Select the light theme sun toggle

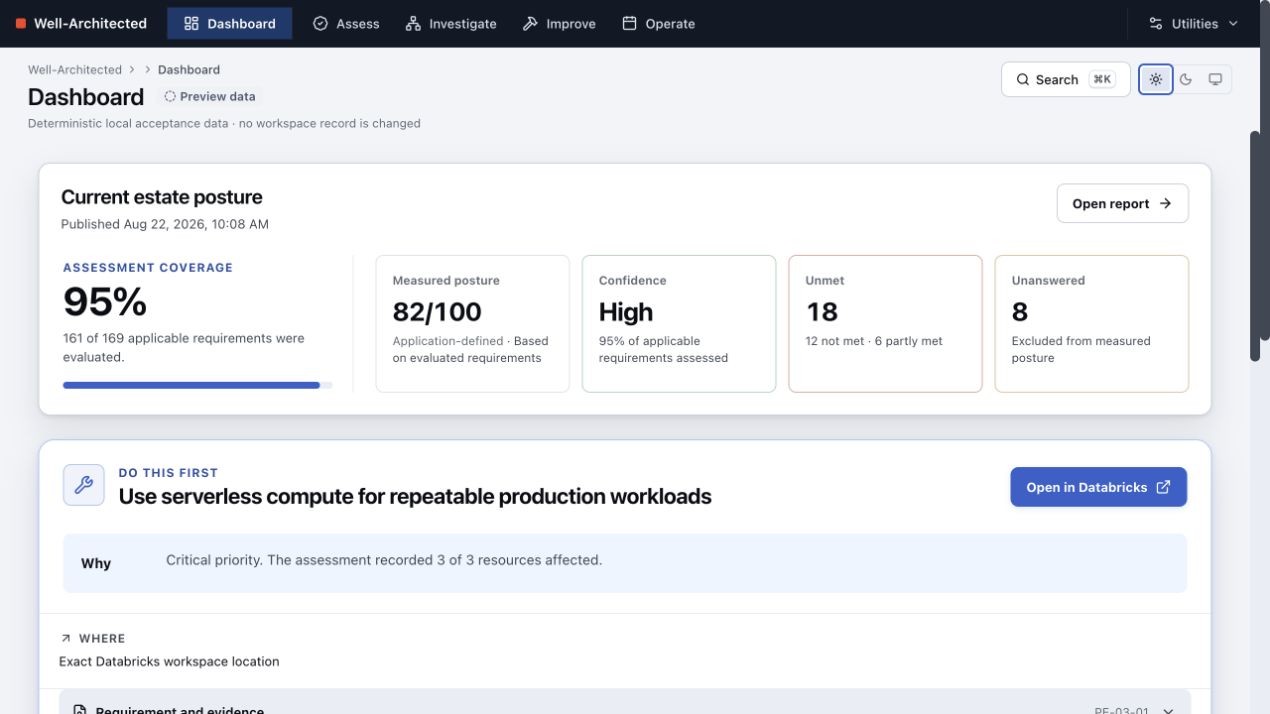(x=1156, y=80)
